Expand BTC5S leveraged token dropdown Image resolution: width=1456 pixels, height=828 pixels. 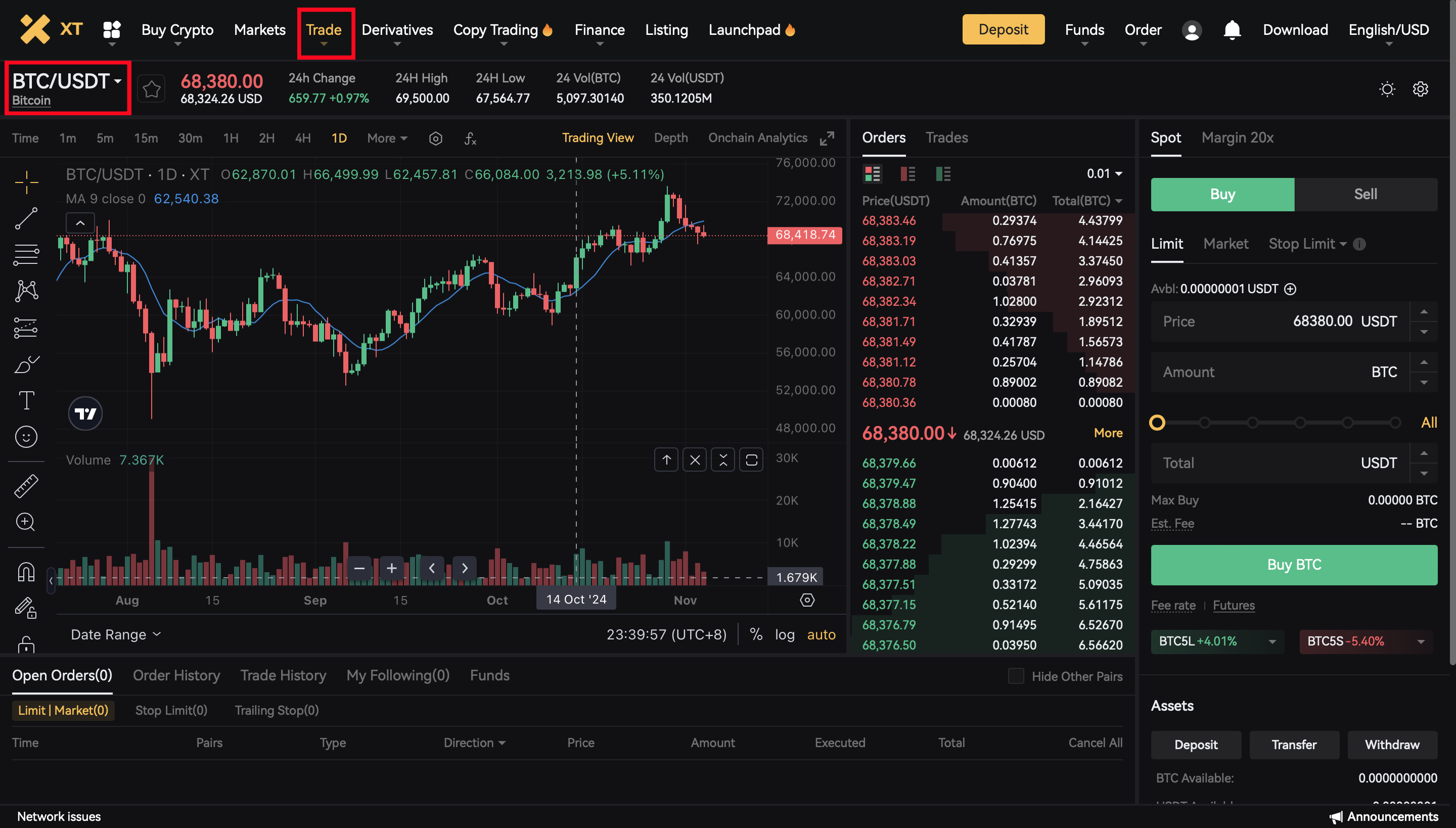[1420, 641]
